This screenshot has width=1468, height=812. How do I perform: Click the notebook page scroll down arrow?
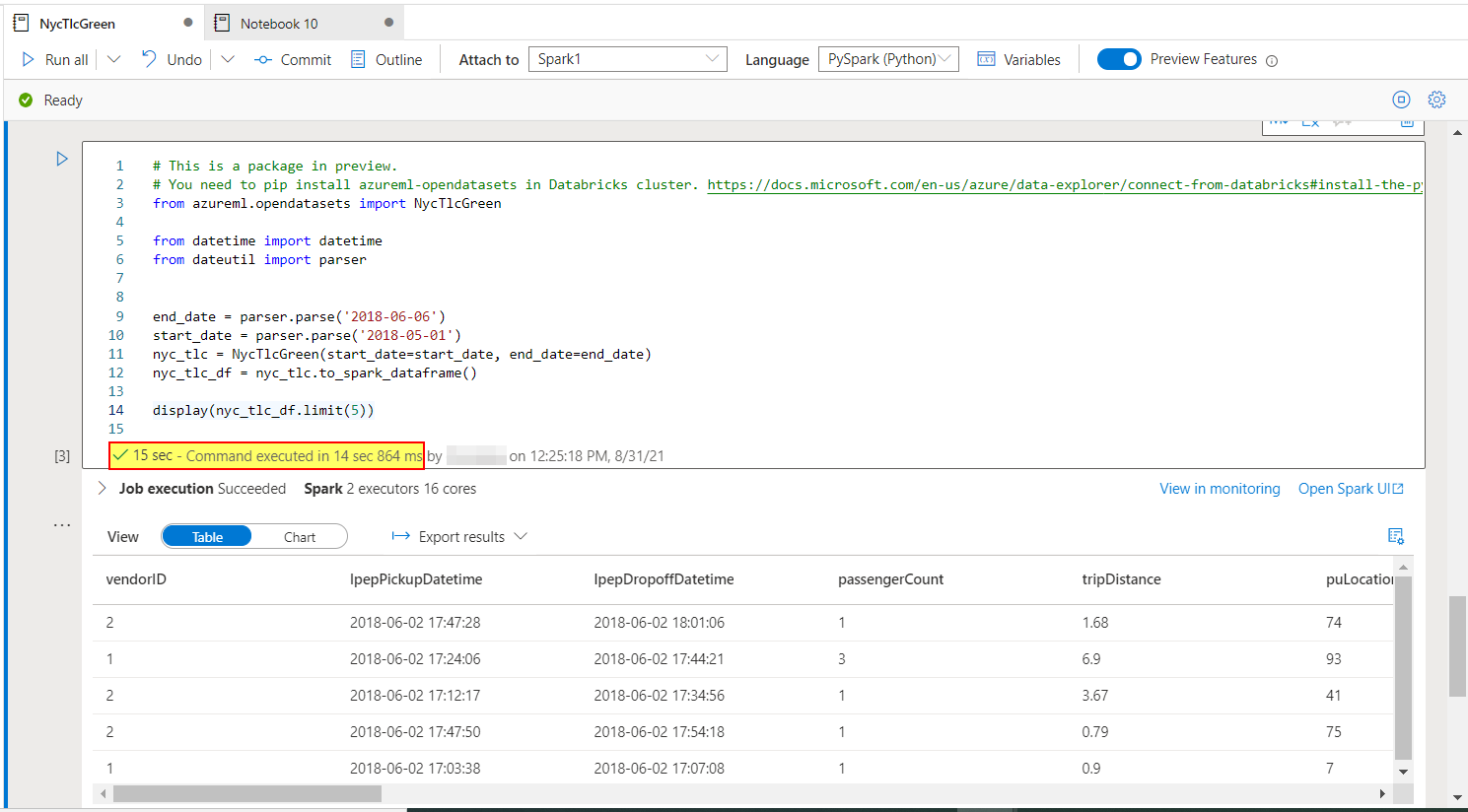pyautogui.click(x=1457, y=797)
